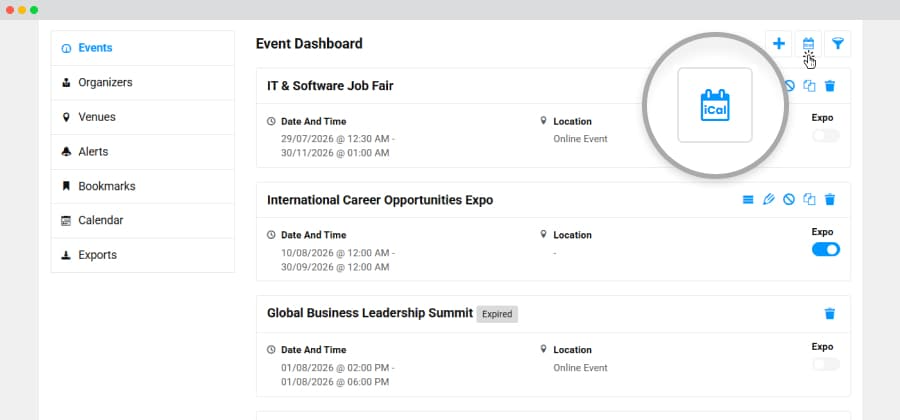This screenshot has width=900, height=420.
Task: Toggle Expo switch for Global Business Leadership Summit
Action: [x=826, y=364]
